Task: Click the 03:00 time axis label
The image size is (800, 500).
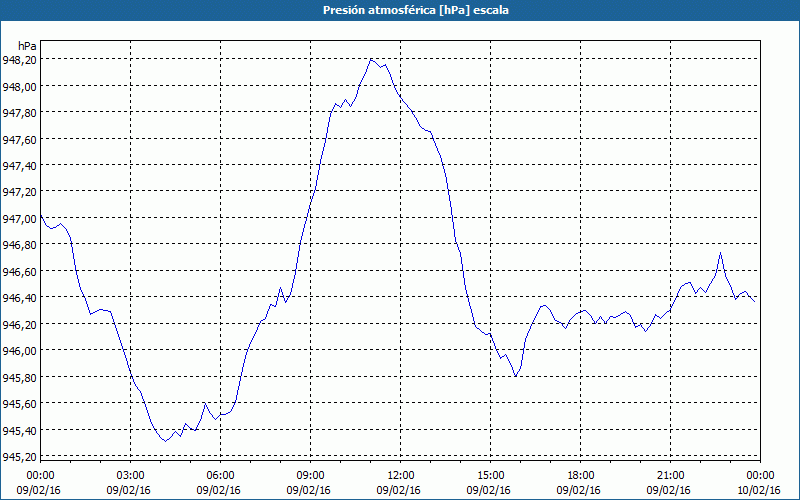Action: [x=131, y=476]
